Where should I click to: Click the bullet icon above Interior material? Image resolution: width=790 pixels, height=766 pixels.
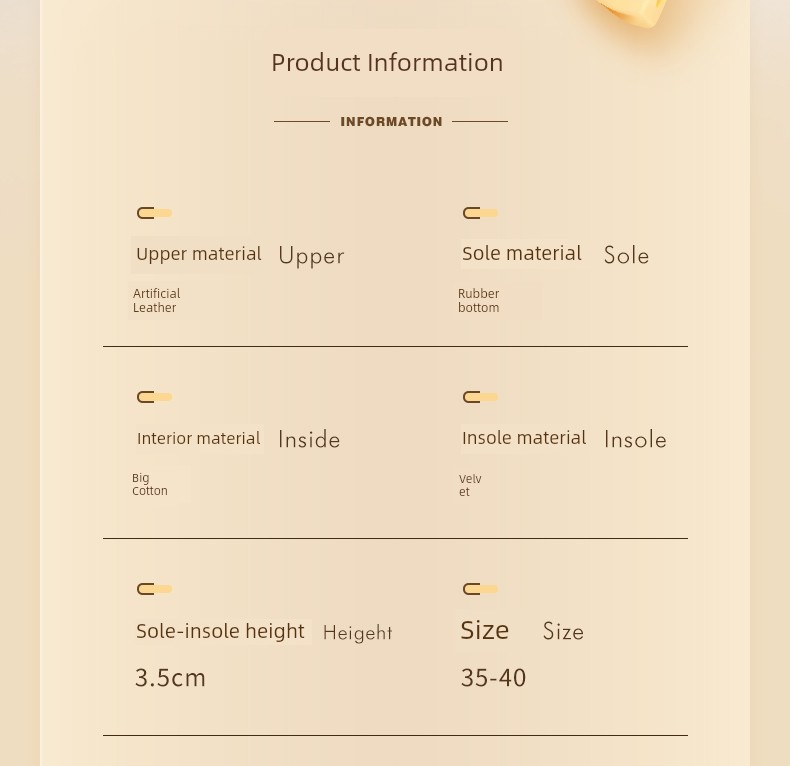click(x=155, y=397)
